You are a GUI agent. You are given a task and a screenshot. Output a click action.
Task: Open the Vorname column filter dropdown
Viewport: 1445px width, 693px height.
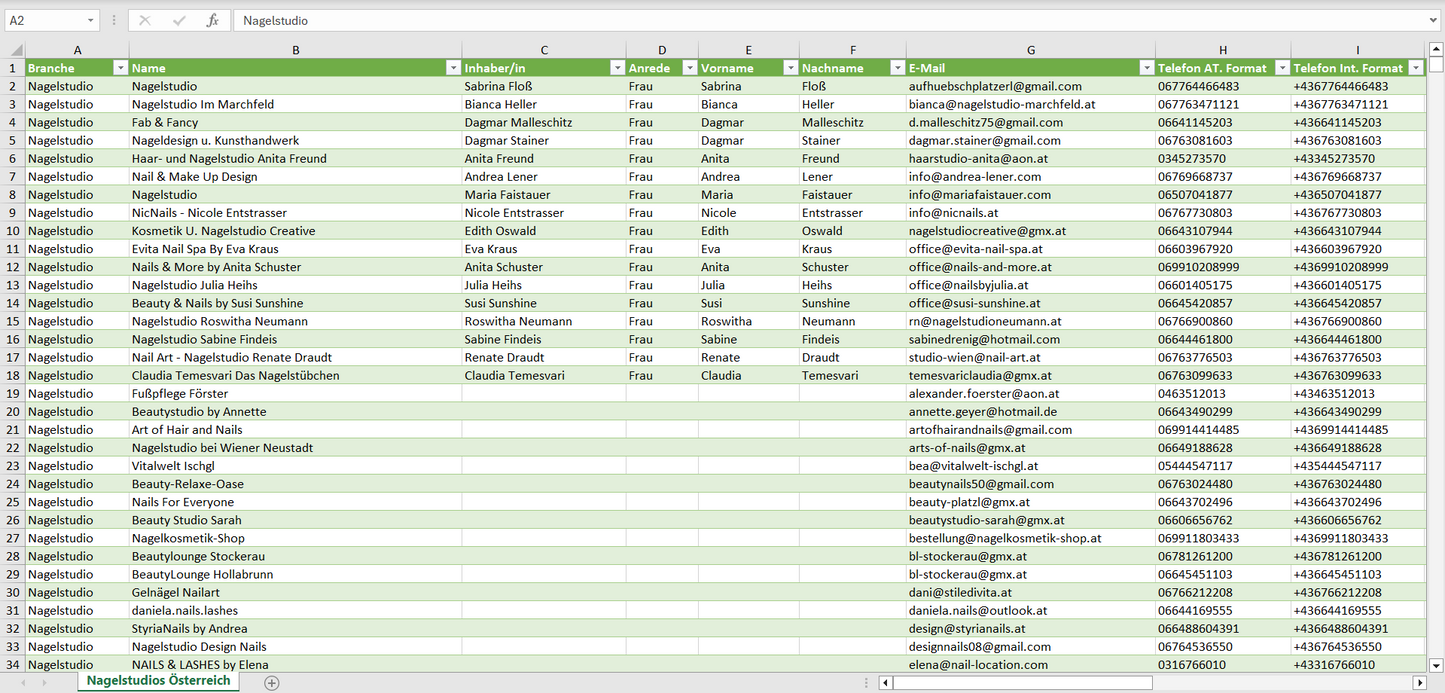[790, 68]
